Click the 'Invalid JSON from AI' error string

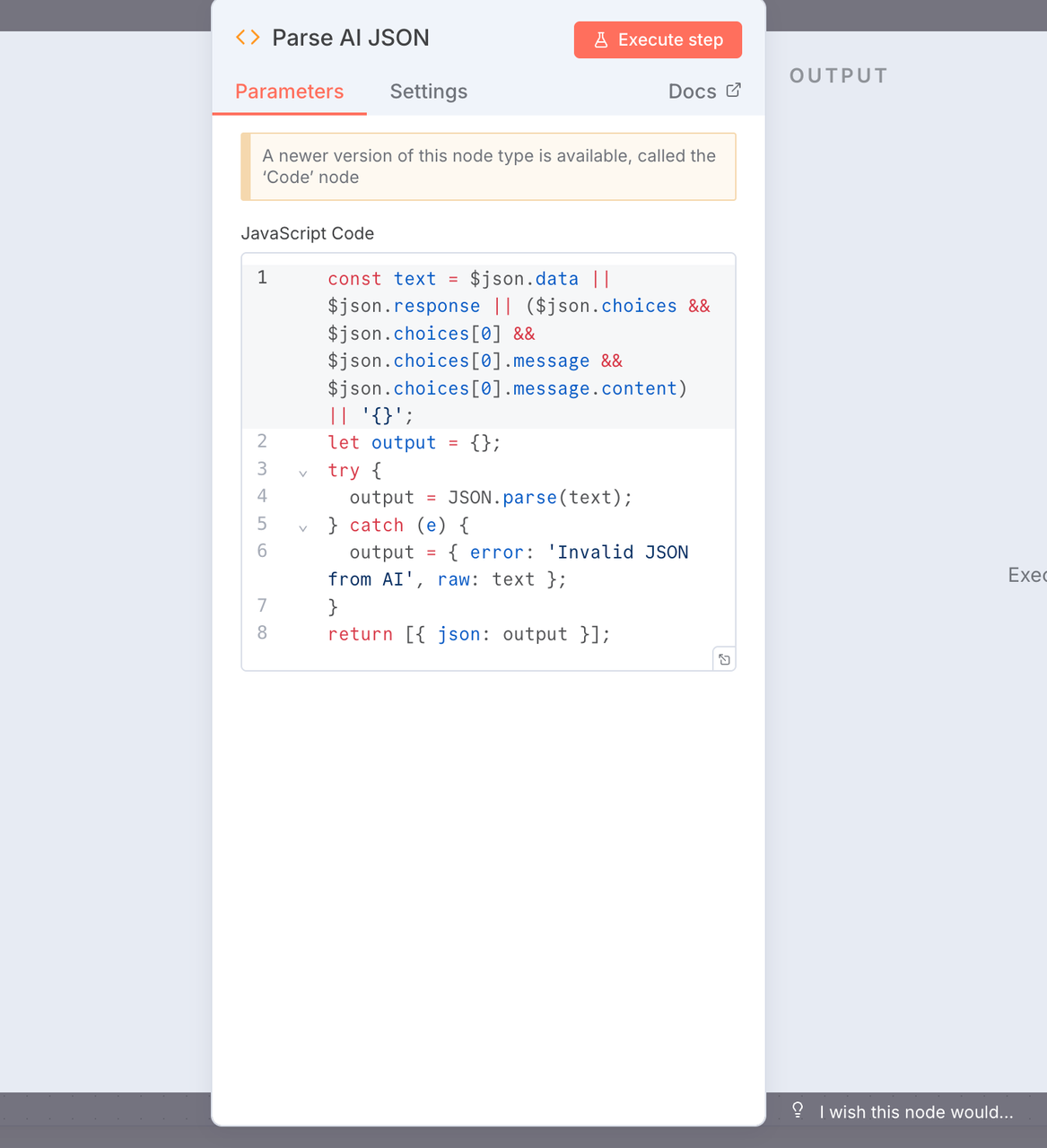click(x=617, y=552)
